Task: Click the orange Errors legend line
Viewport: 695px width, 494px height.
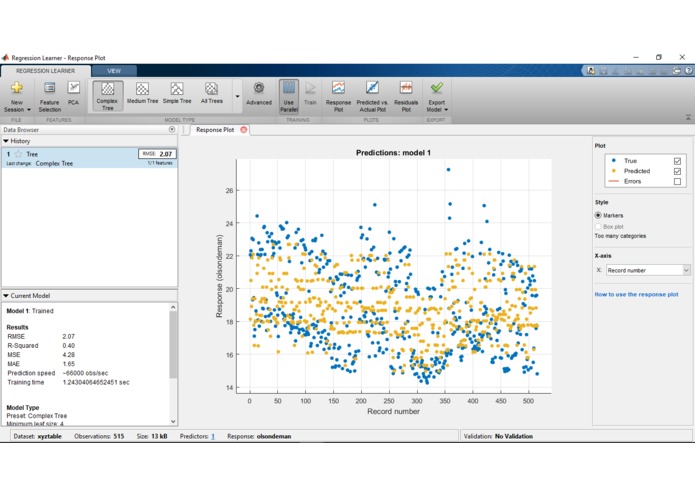Action: click(x=613, y=181)
